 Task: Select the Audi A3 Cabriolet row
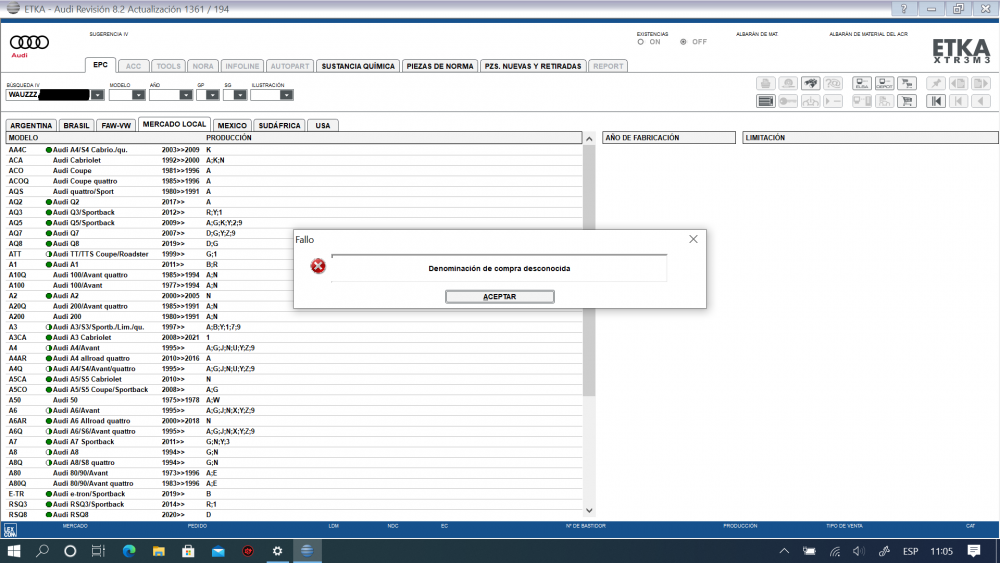[x=294, y=338]
